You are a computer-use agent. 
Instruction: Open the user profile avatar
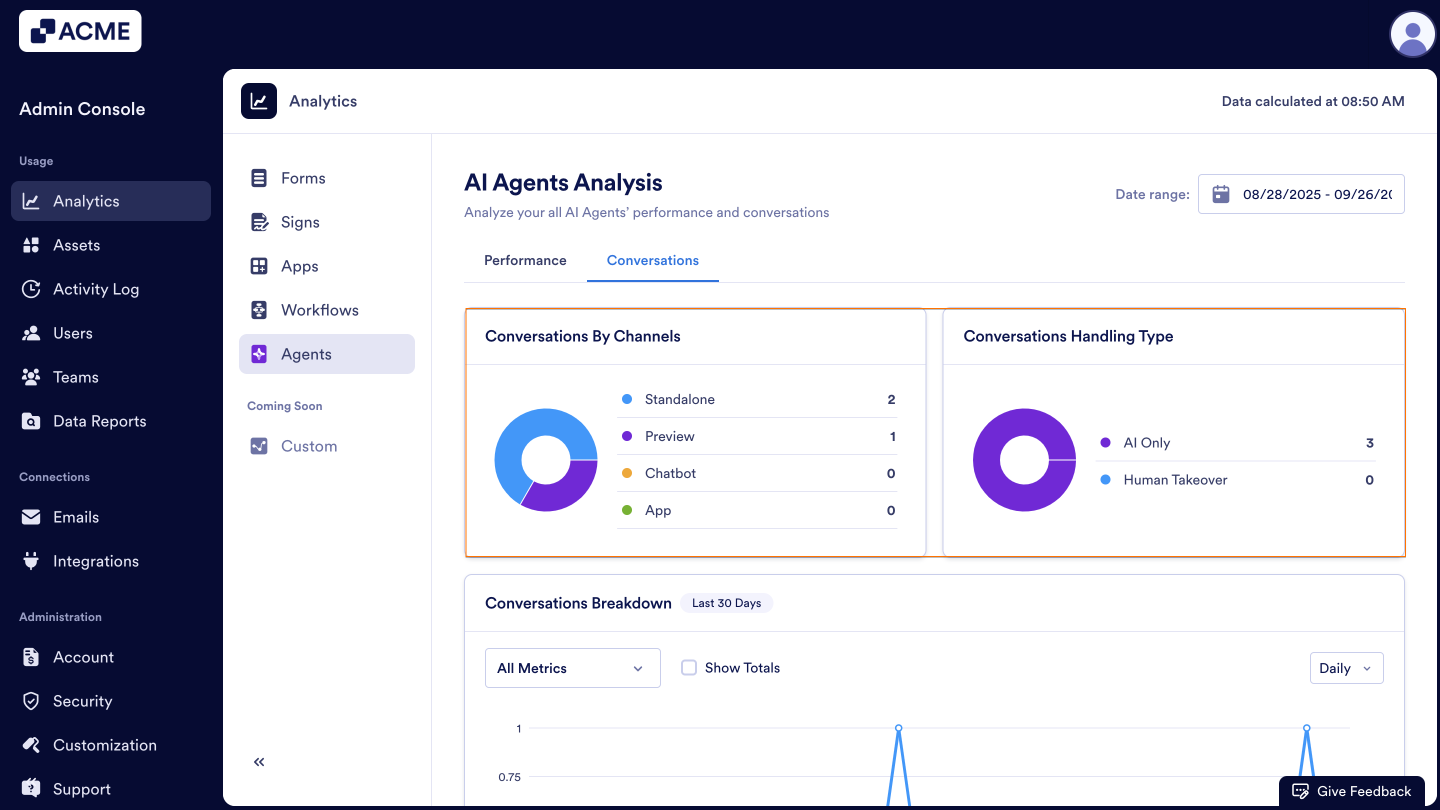(1412, 33)
